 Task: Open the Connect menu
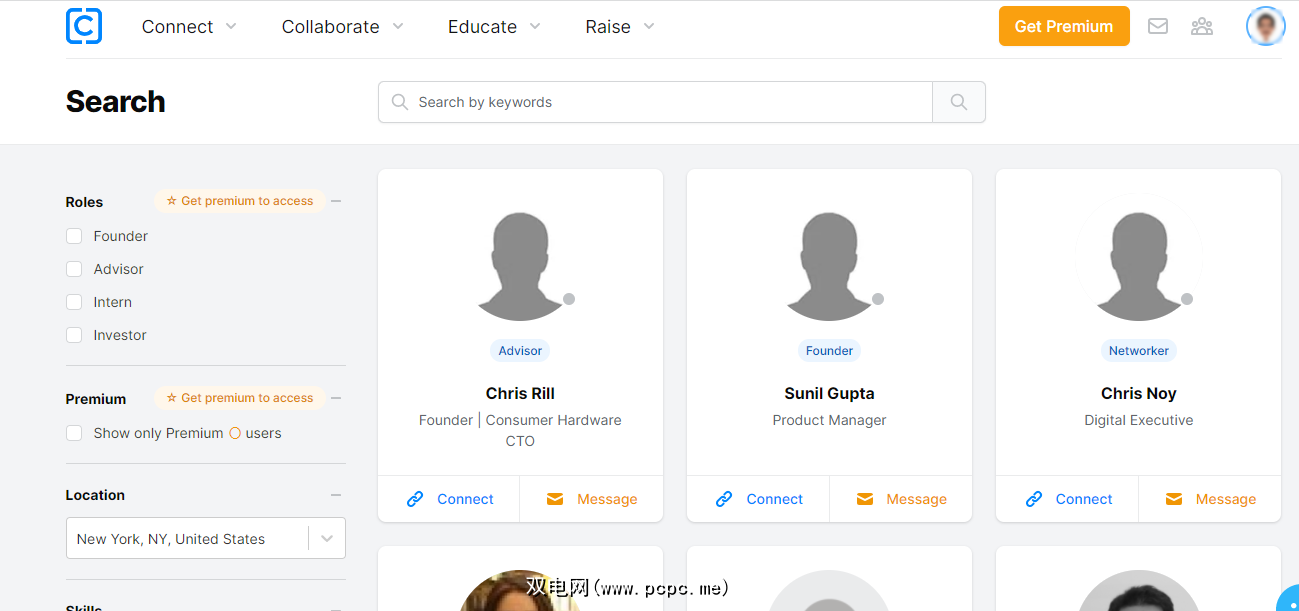point(189,27)
